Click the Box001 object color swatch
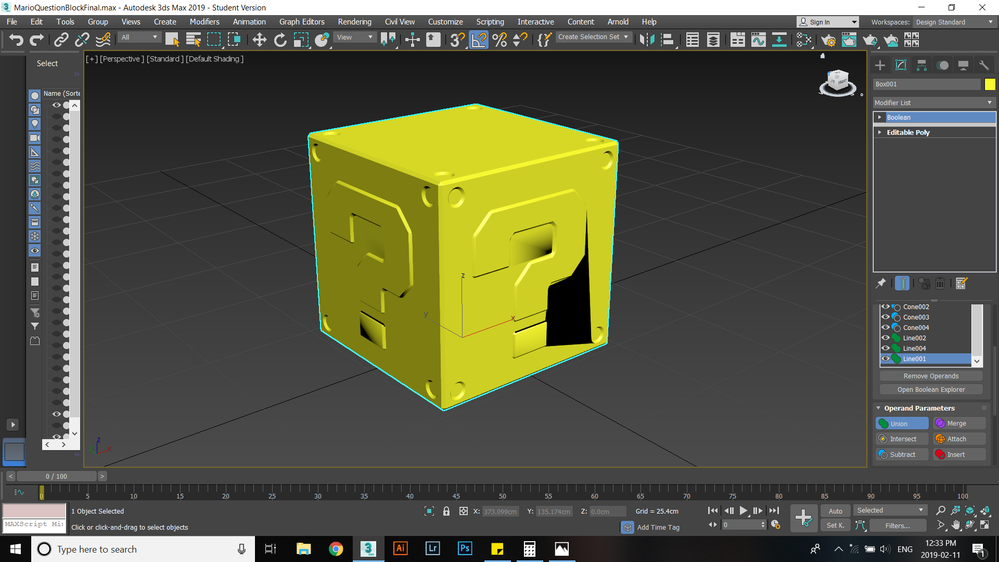The height and width of the screenshot is (562, 999). (989, 84)
